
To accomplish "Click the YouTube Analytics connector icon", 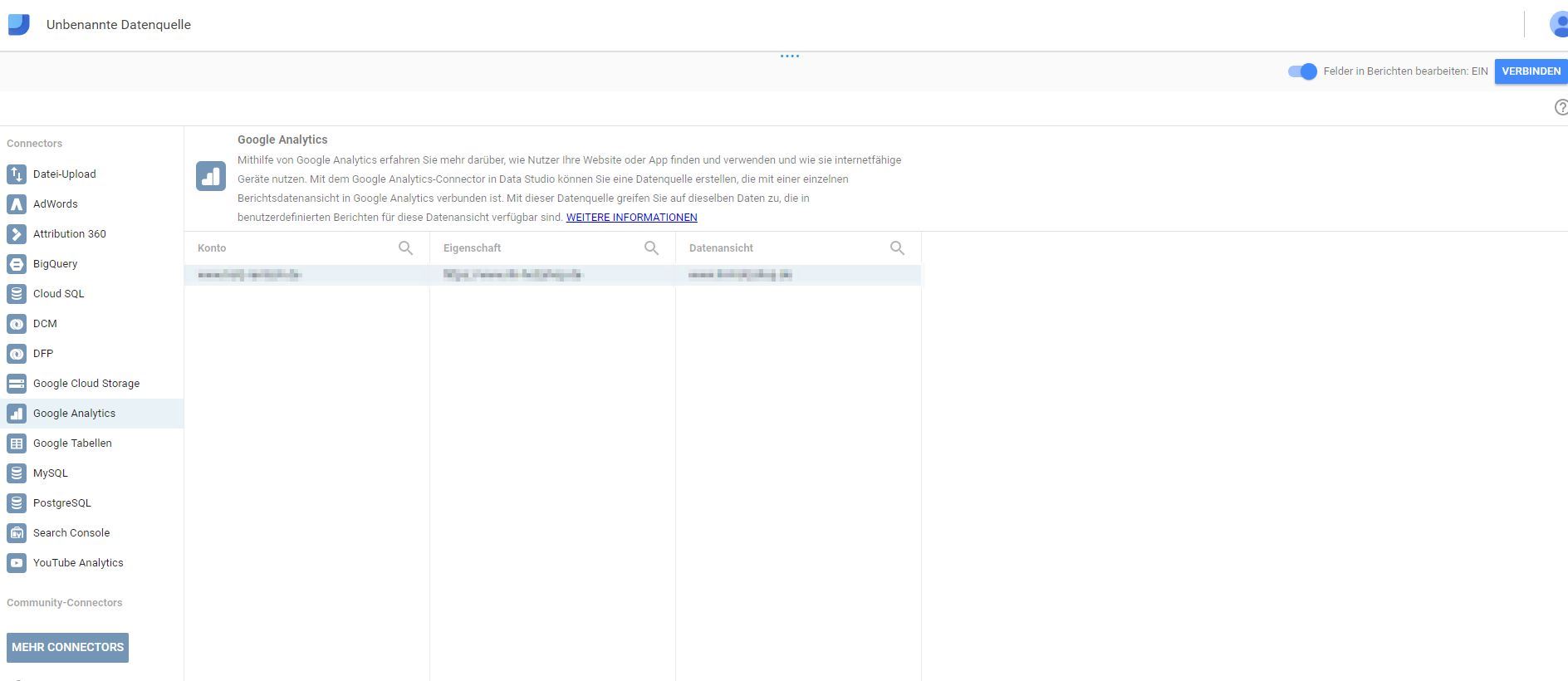I will coord(17,563).
